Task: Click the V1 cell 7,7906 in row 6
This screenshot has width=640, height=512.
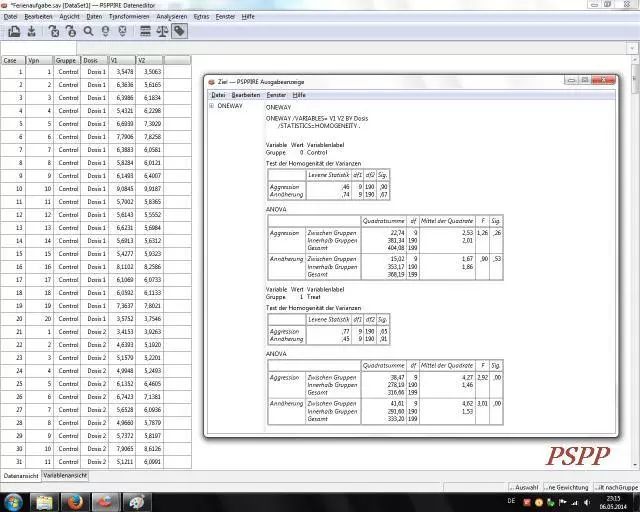Action: (x=122, y=137)
